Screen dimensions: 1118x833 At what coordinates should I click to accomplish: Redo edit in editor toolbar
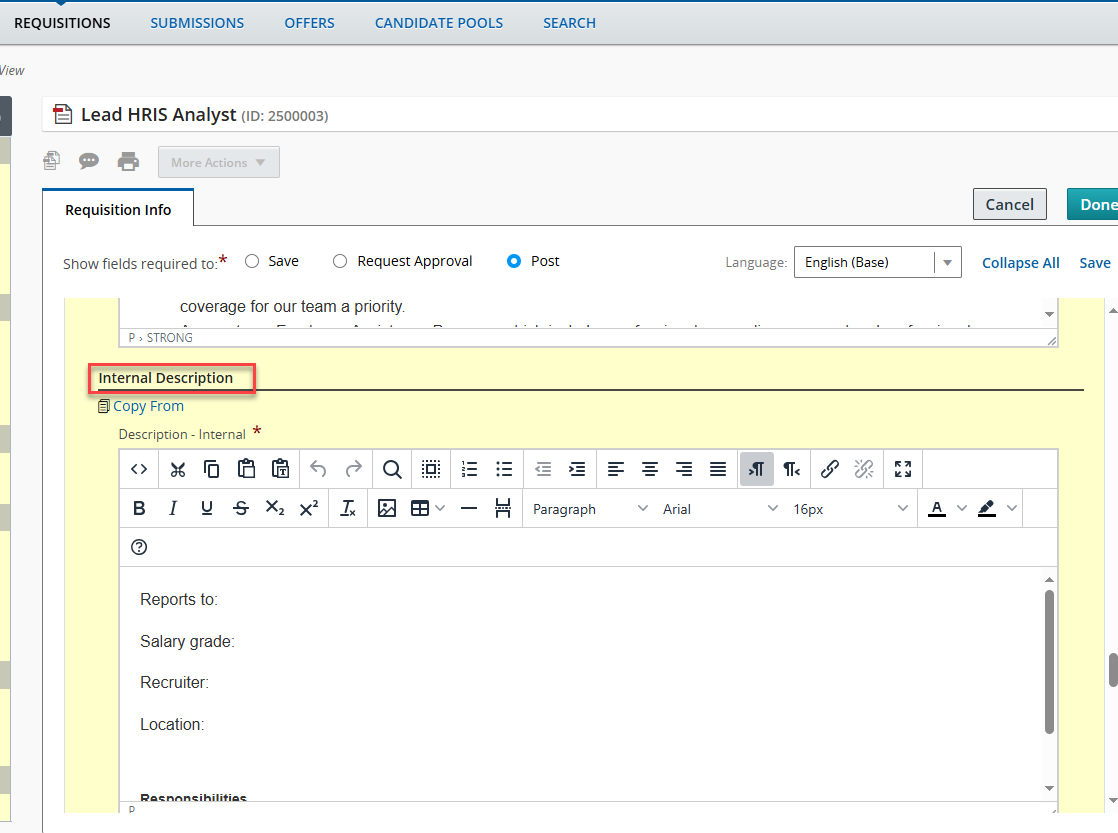[x=353, y=469]
